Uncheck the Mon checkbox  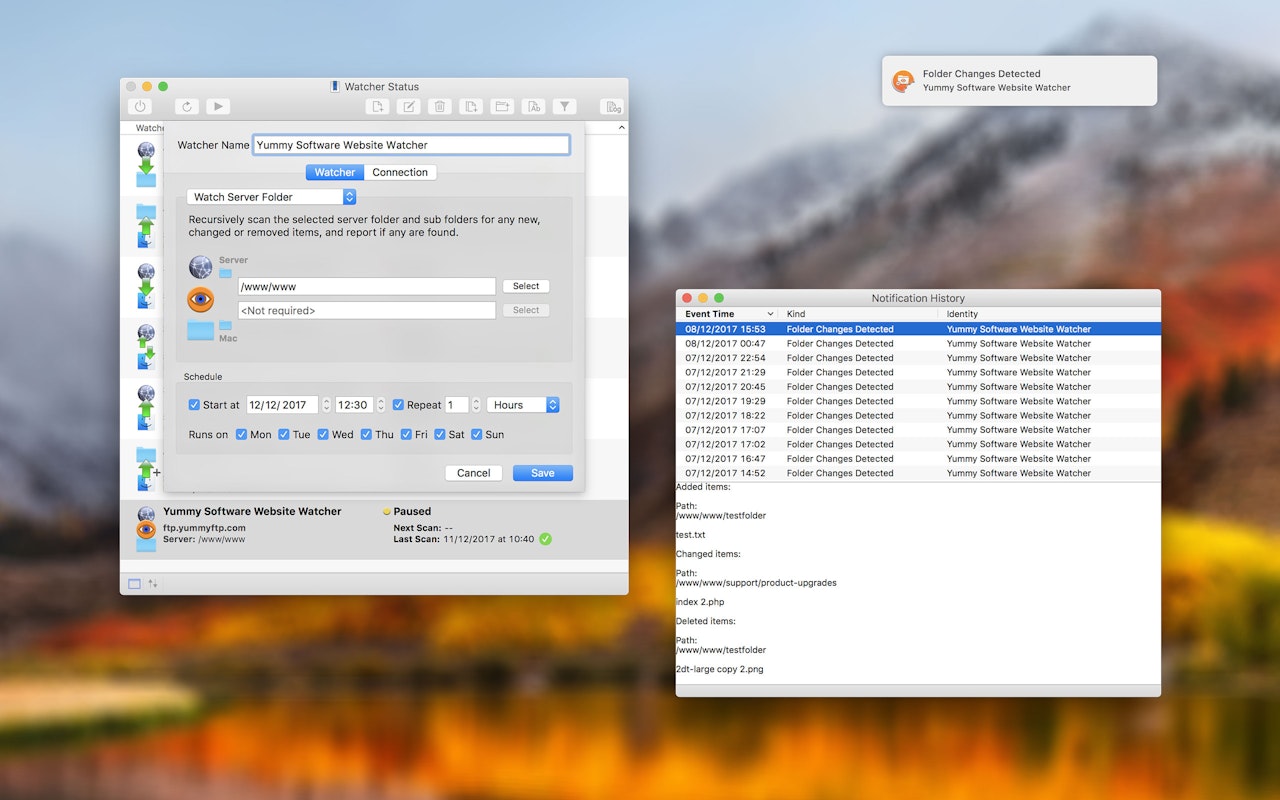[241, 434]
